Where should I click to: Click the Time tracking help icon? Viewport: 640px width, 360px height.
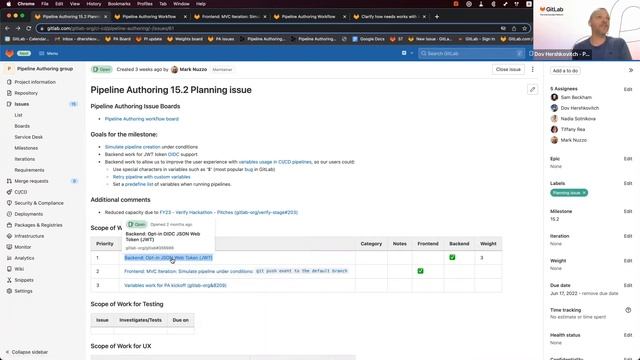click(x=628, y=310)
